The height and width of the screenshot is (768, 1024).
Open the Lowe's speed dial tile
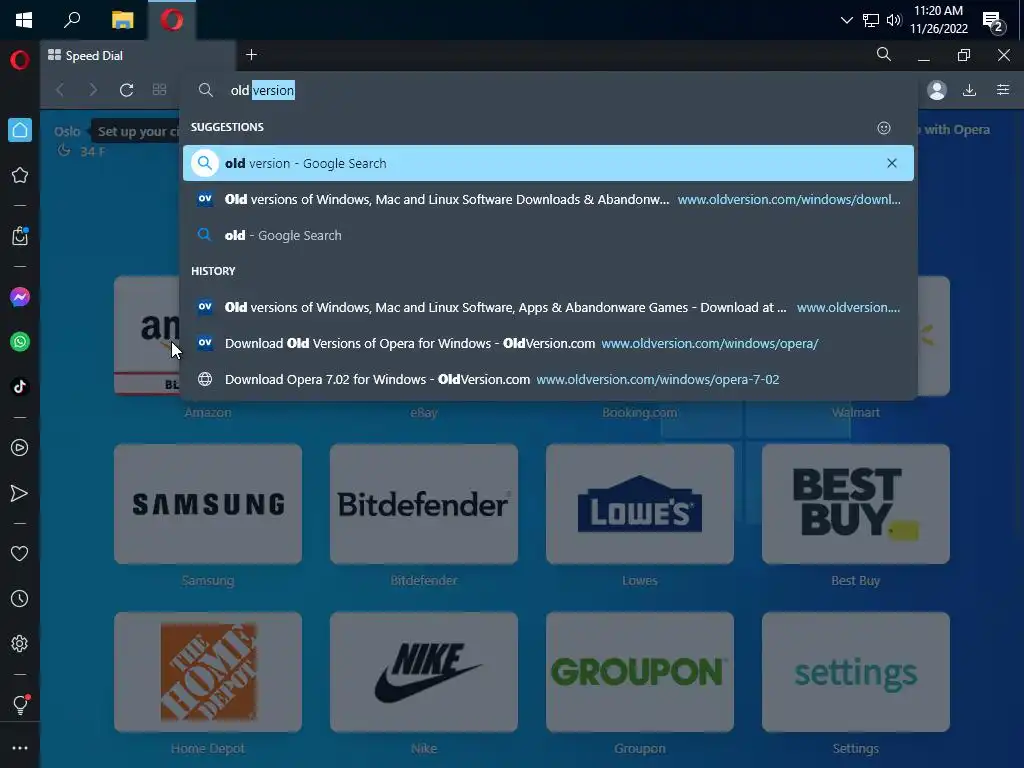pos(640,504)
